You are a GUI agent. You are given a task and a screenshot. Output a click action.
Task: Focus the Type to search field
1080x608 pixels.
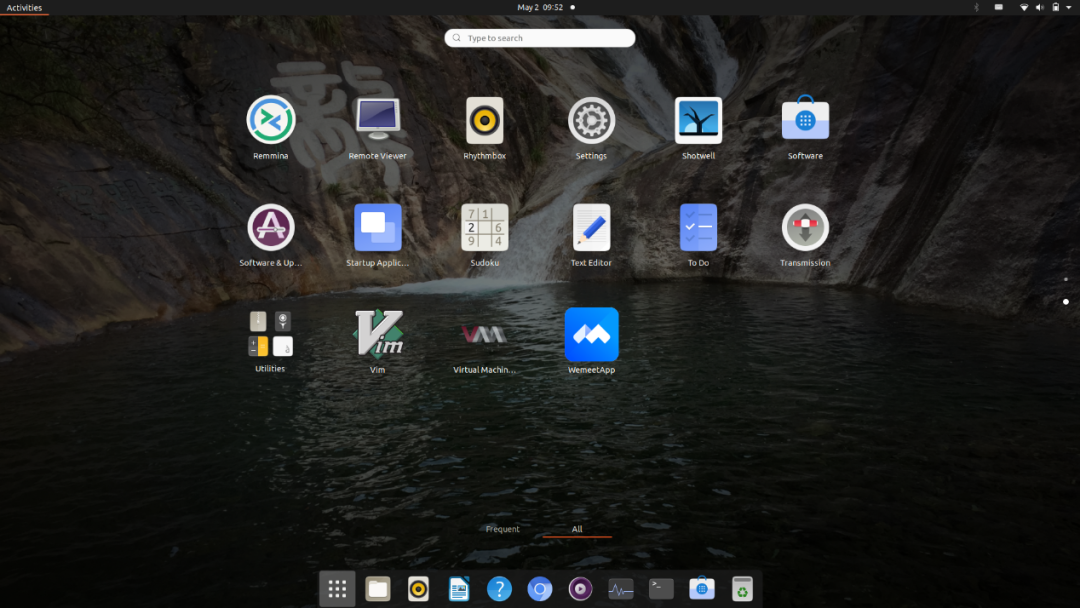coord(540,38)
